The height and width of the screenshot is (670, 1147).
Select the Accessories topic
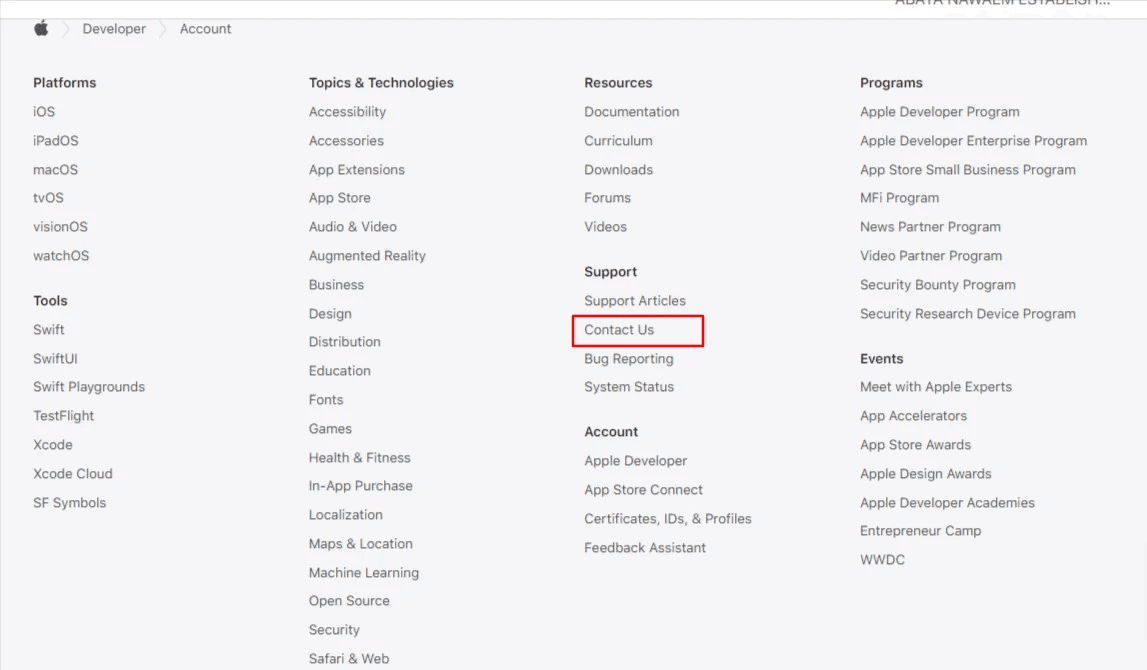coord(346,140)
